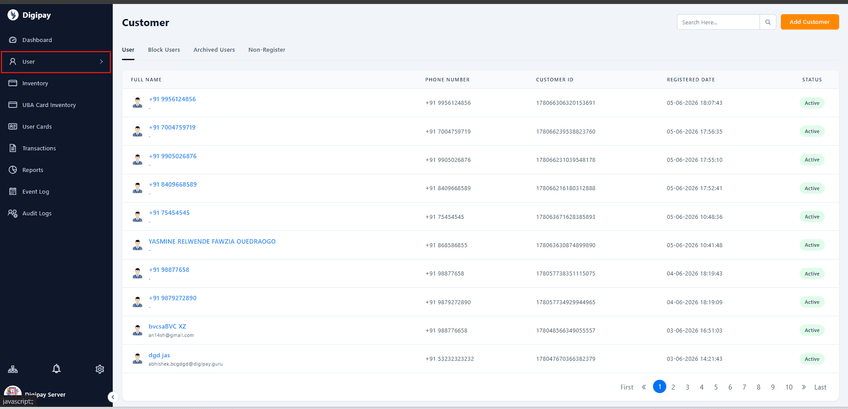Open customer +91 7004759719 profile link

point(172,128)
